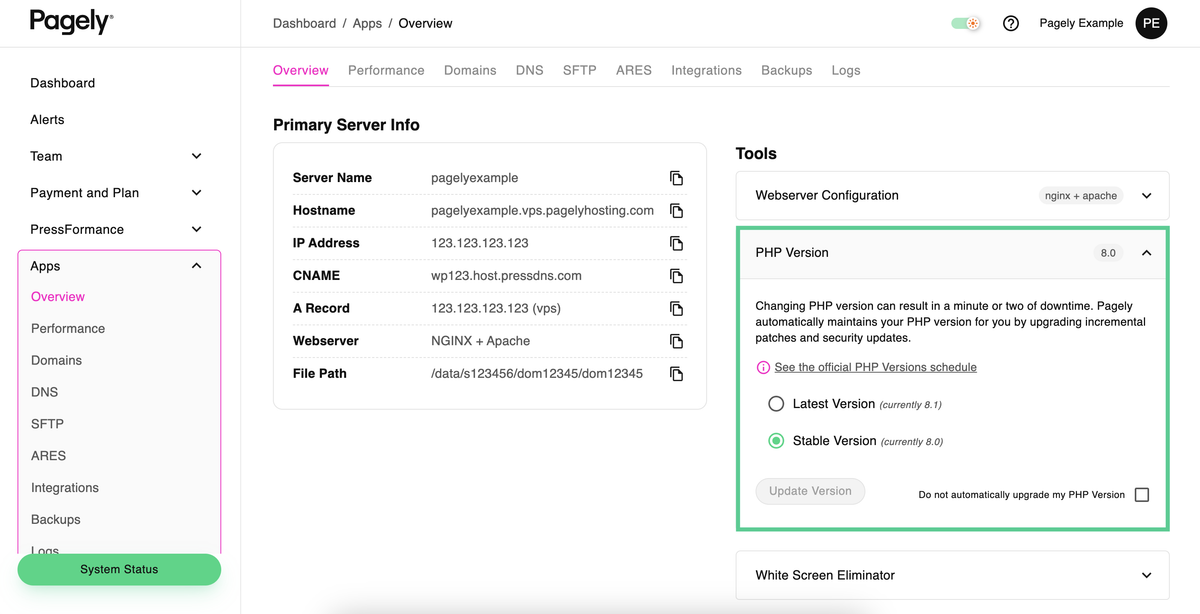Select the Stable Version radio option
The image size is (1200, 614).
(776, 440)
